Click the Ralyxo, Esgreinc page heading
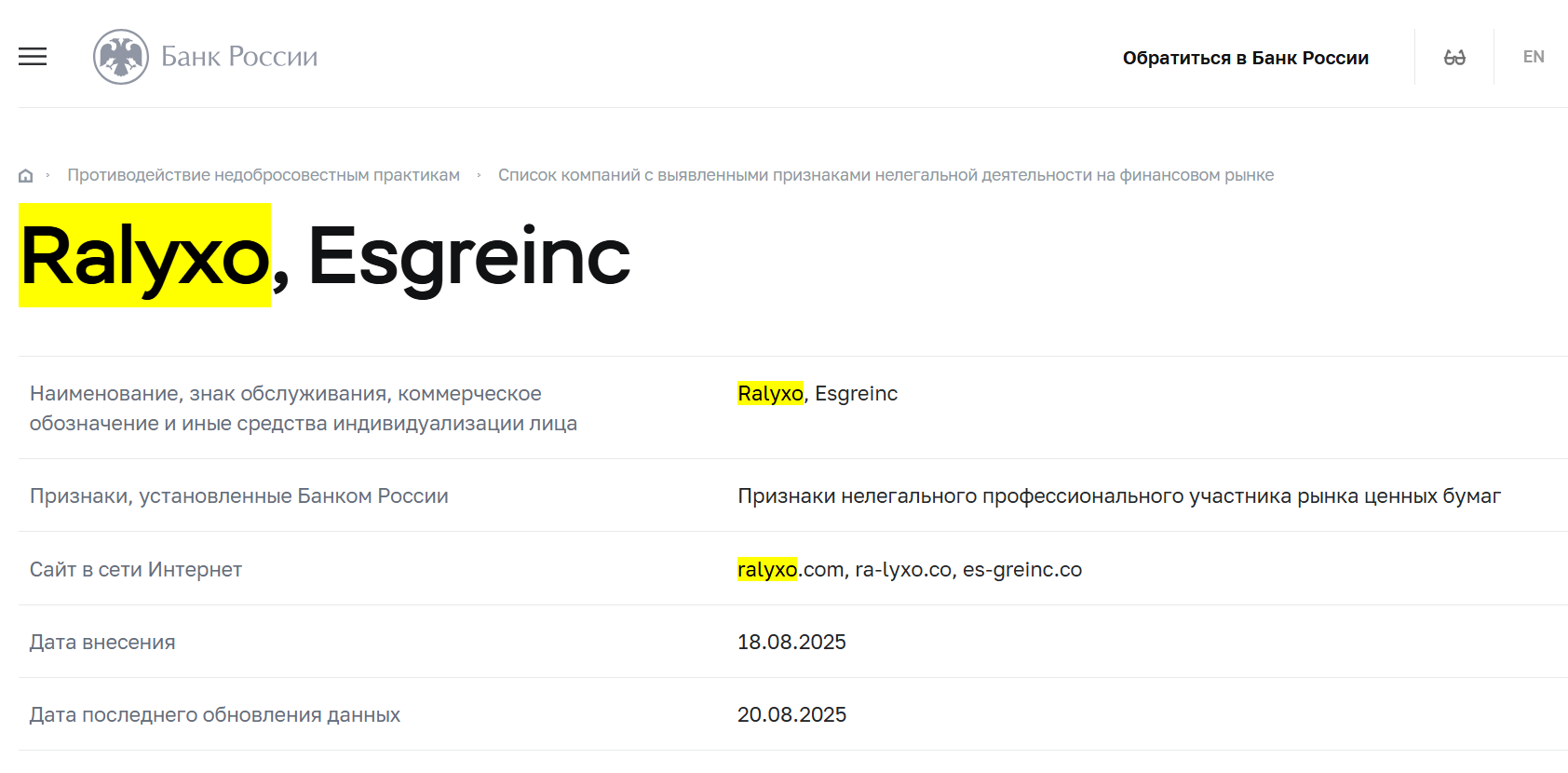Image resolution: width=1568 pixels, height=773 pixels. [x=325, y=256]
